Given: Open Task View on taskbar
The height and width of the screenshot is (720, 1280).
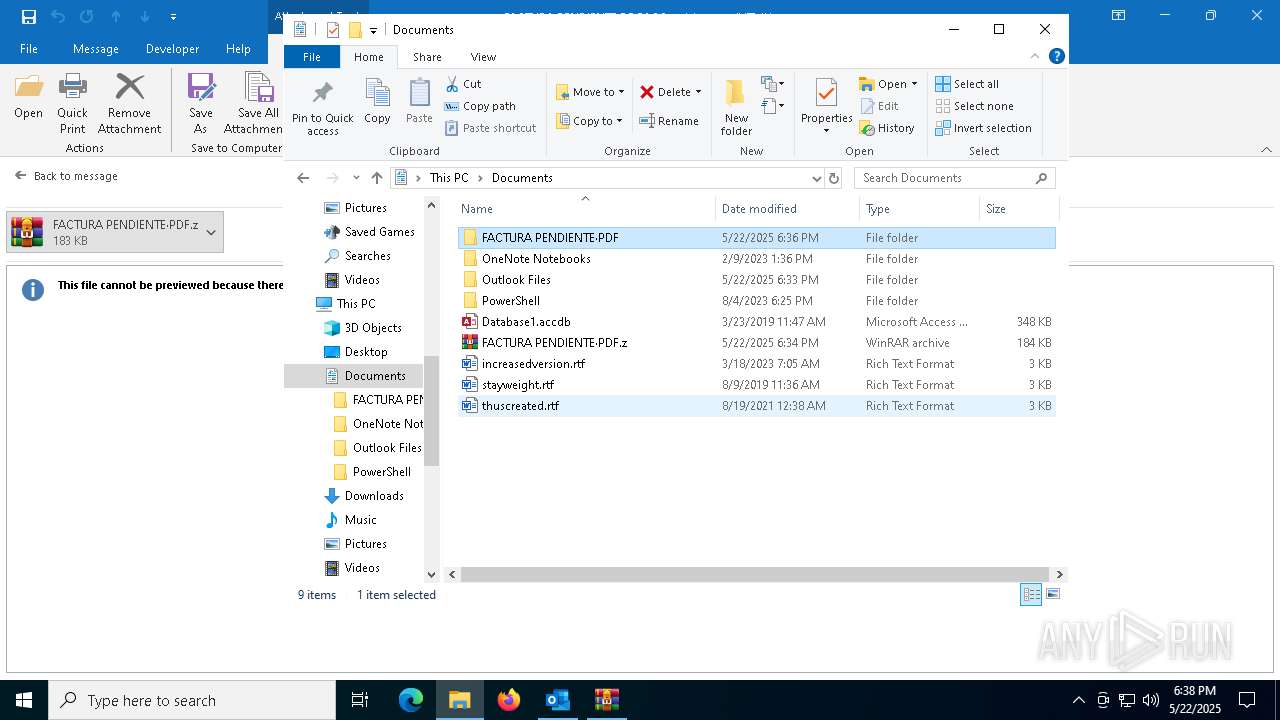Looking at the screenshot, I should pos(361,700).
